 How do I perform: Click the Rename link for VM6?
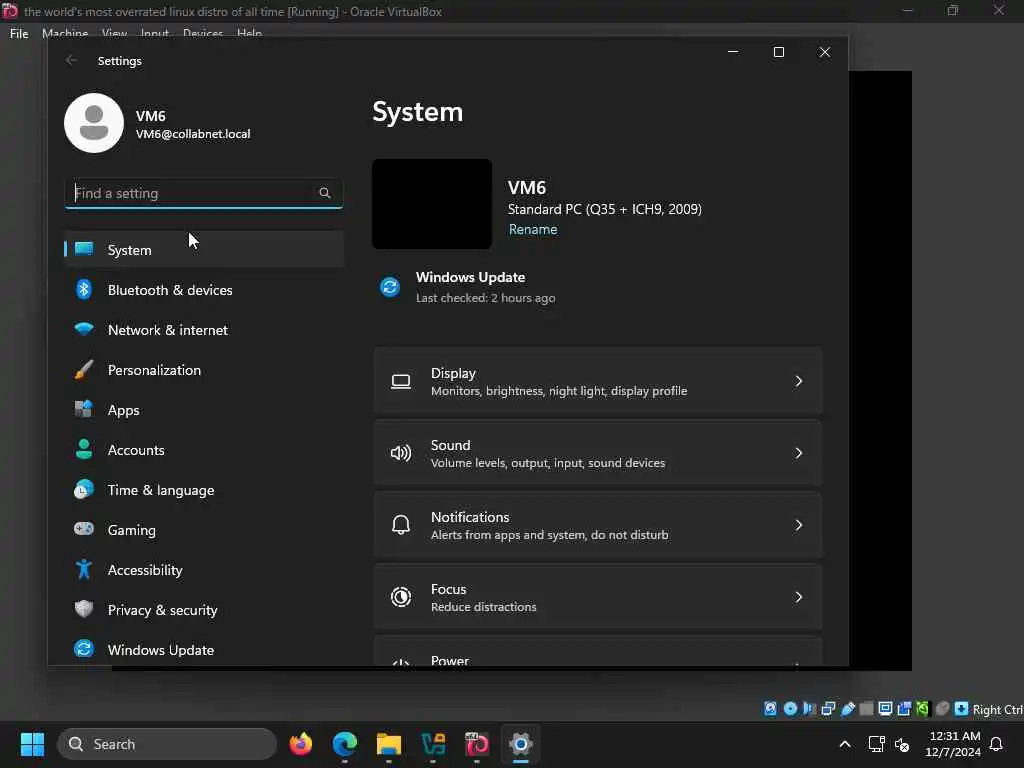(533, 229)
